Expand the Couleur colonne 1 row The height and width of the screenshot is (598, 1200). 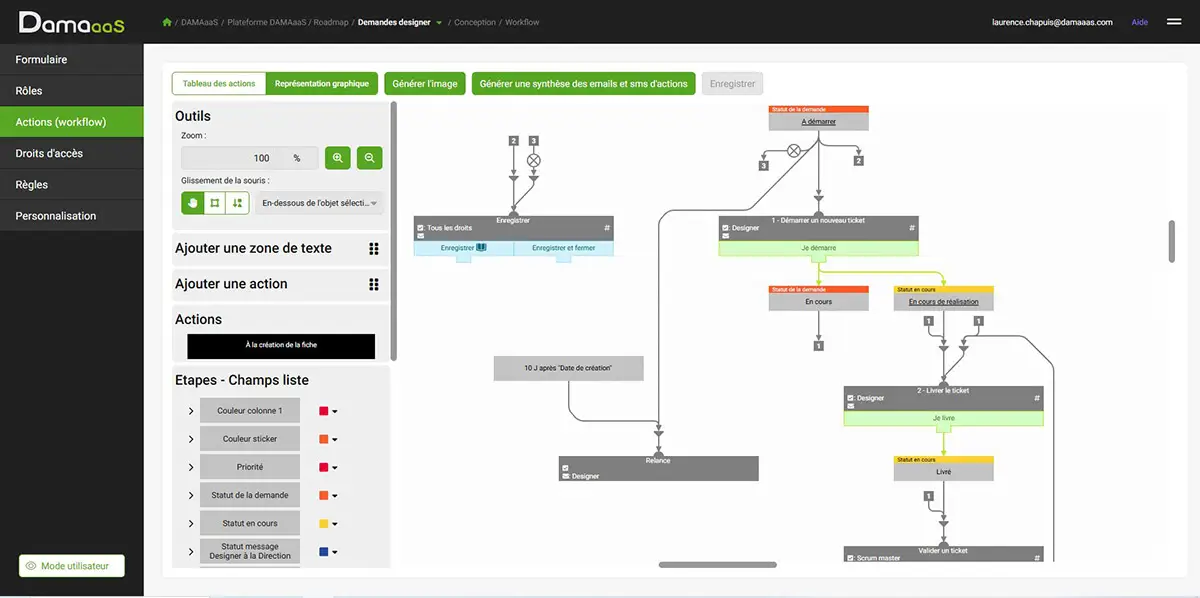click(x=191, y=411)
